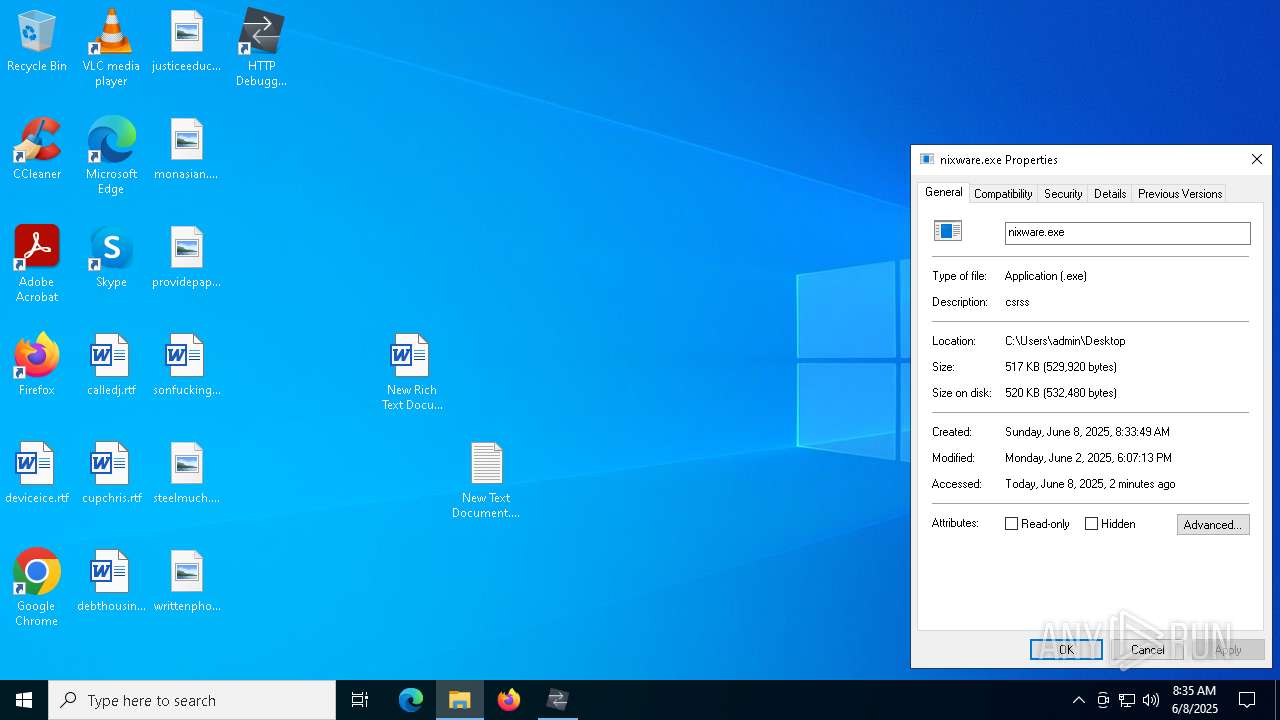
Task: Open the Recycle Bin desktop icon
Action: 37,41
